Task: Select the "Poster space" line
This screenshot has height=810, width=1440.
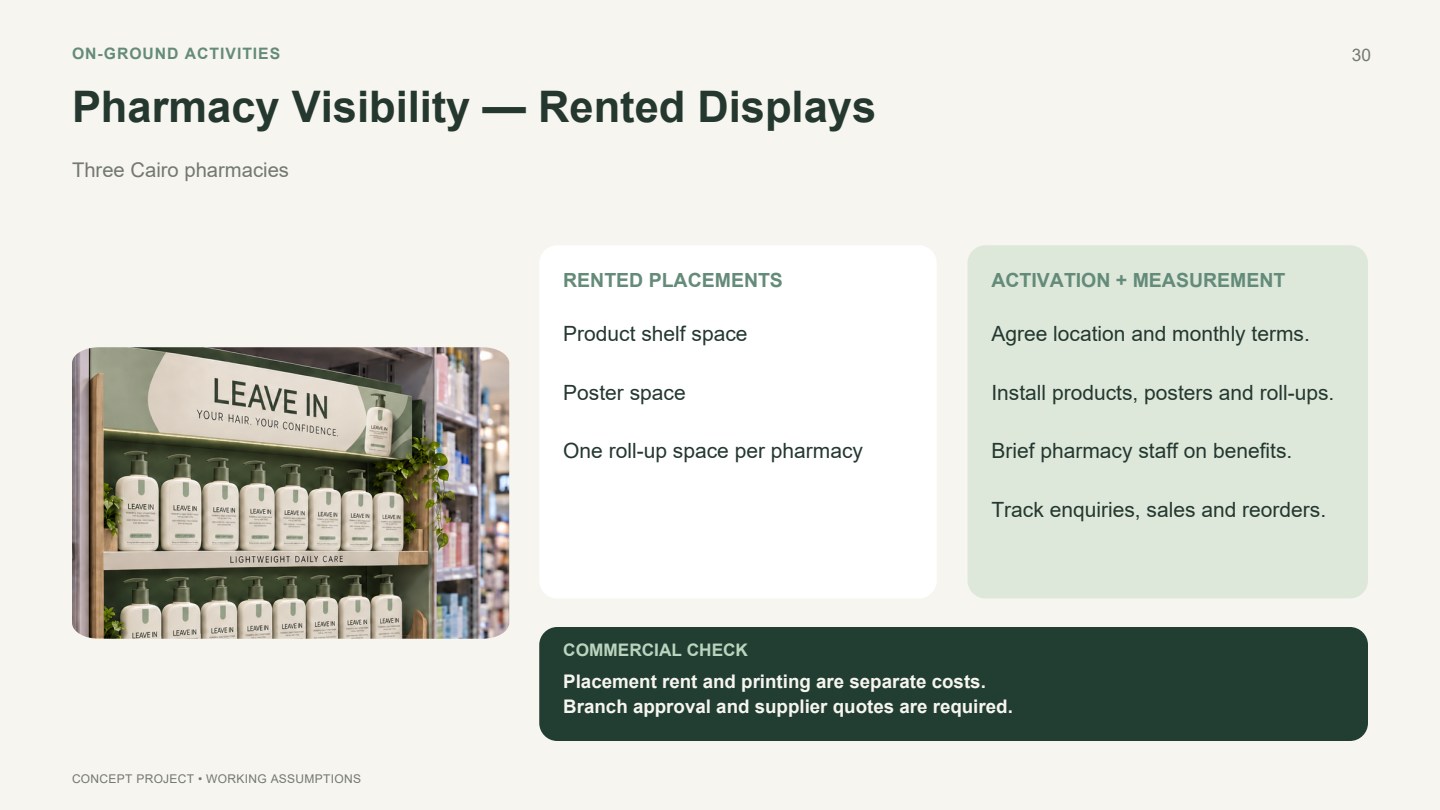Action: tap(624, 393)
